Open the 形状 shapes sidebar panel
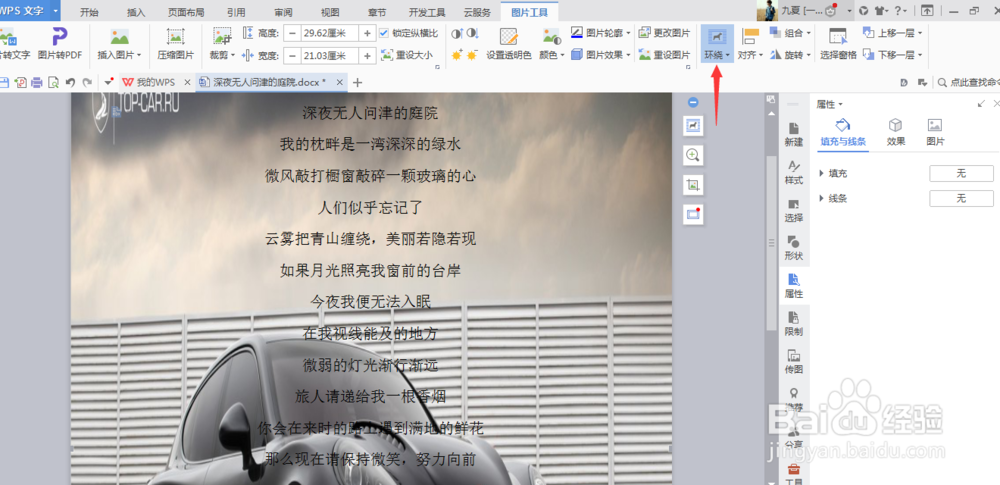Image resolution: width=1000 pixels, height=485 pixels. click(793, 248)
